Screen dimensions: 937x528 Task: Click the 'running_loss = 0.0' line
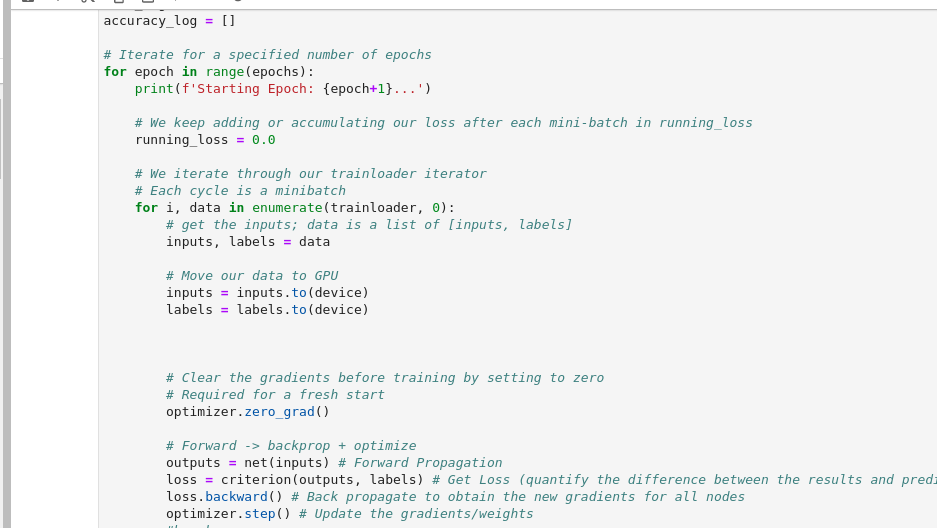(x=205, y=140)
